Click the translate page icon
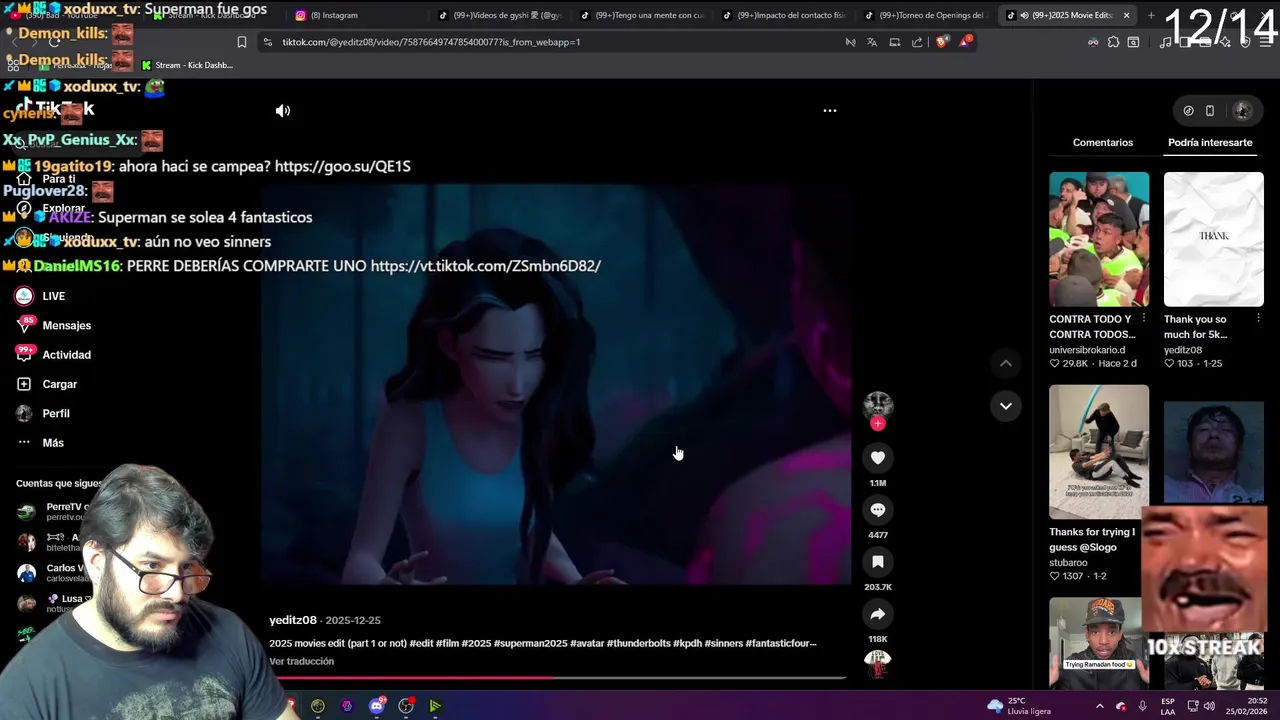 [872, 42]
